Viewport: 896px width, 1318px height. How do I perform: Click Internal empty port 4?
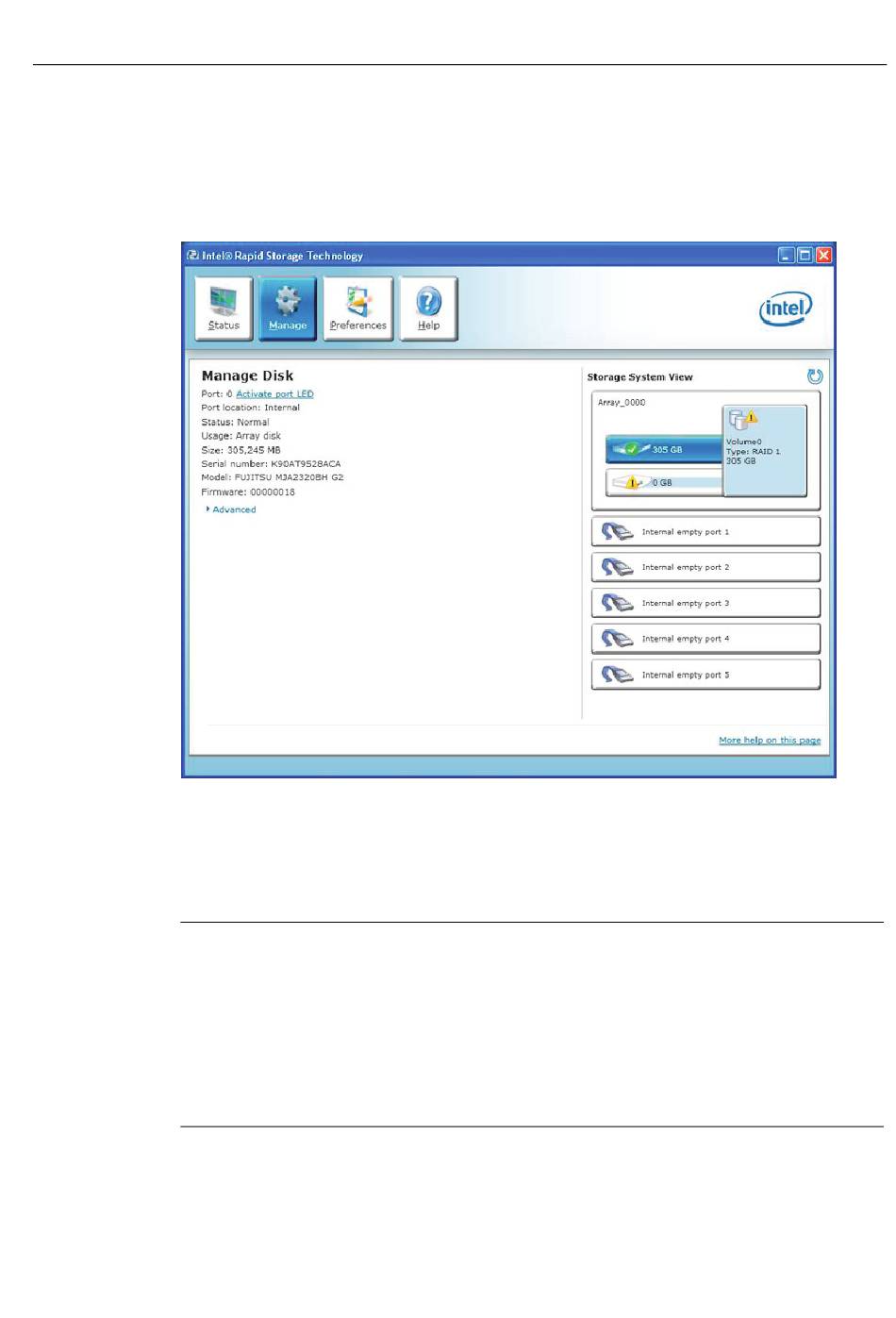tap(705, 640)
